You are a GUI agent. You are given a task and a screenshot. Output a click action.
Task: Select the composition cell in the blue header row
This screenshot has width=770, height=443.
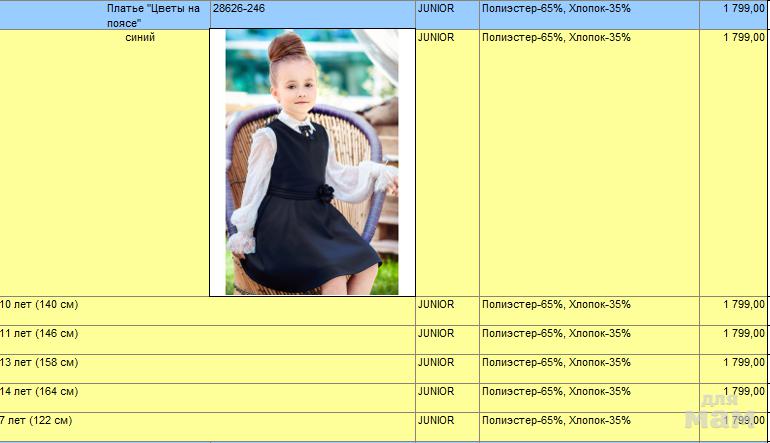point(556,8)
